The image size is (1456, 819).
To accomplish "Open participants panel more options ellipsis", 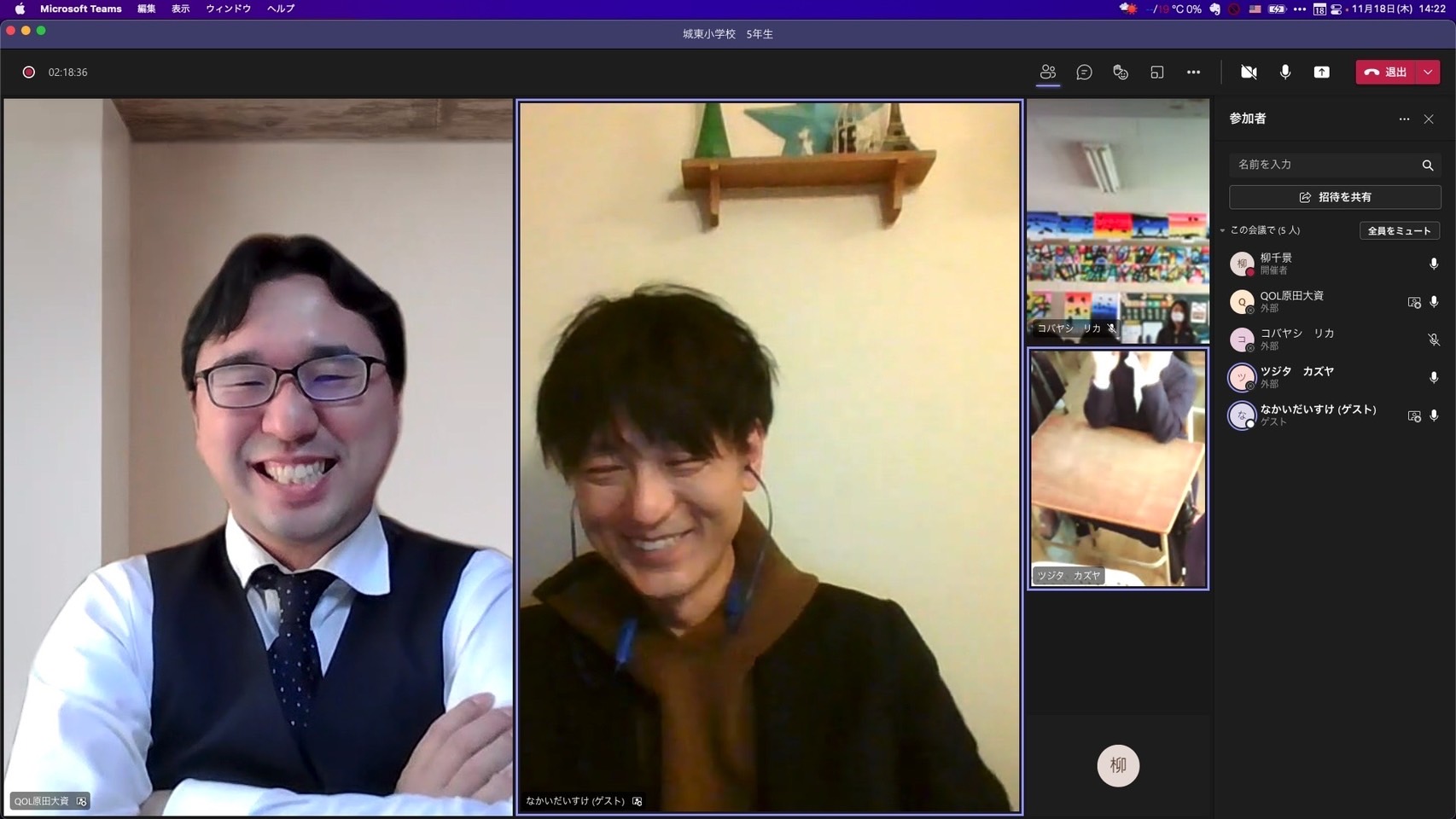I will [1404, 119].
